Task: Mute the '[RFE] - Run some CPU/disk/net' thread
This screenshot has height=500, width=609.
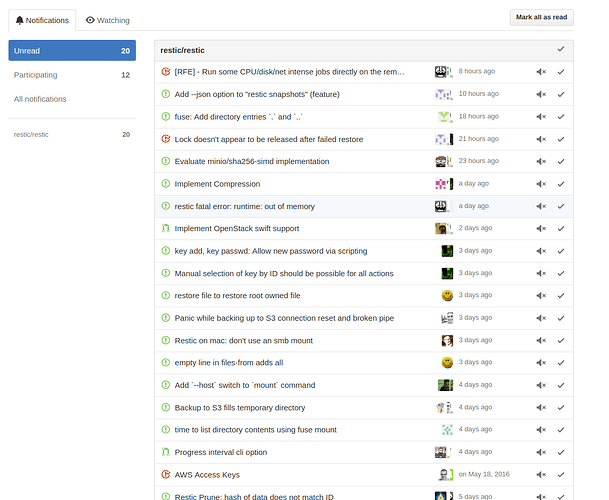Action: click(x=541, y=72)
